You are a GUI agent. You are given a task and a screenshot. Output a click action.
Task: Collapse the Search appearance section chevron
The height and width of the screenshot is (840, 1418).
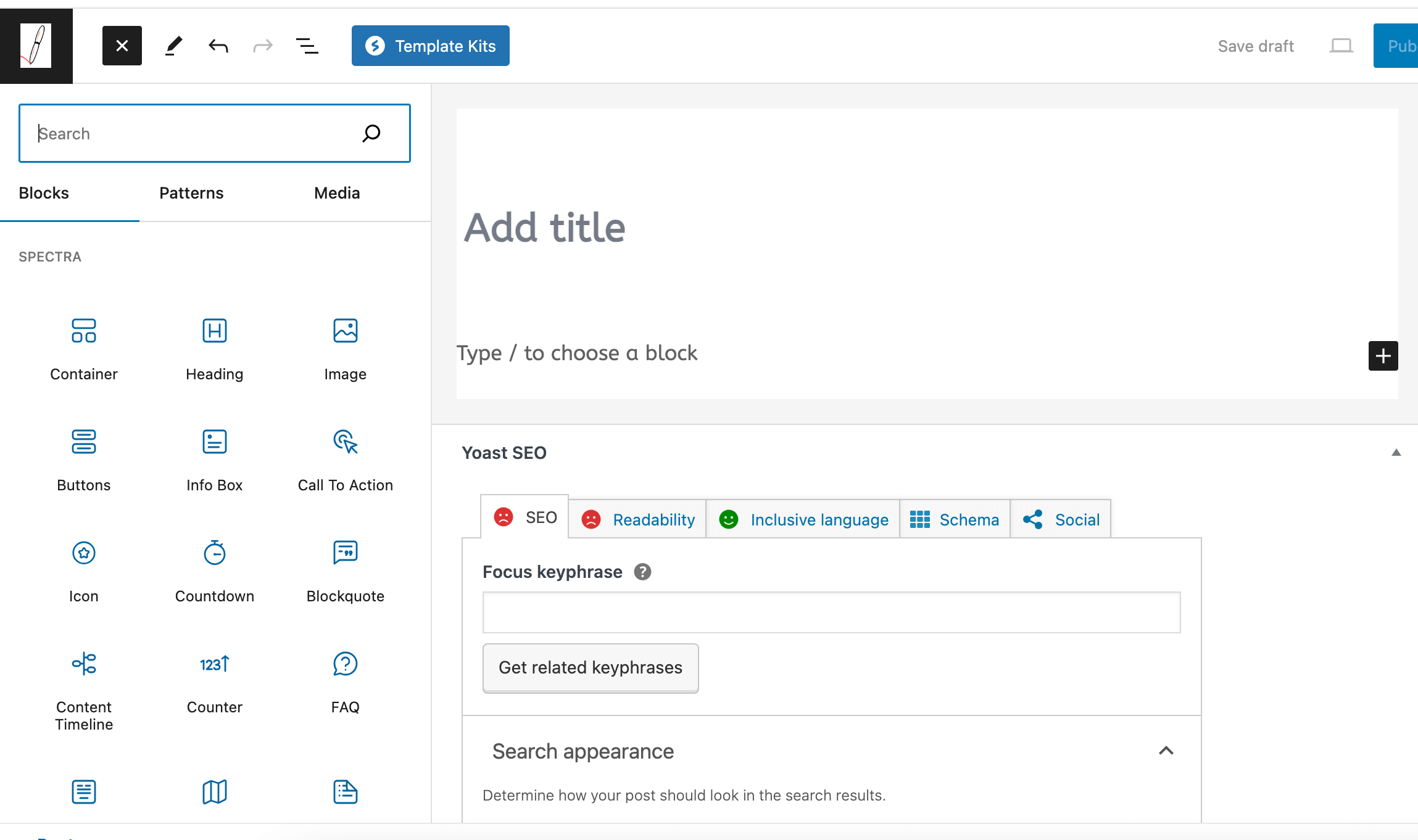click(x=1166, y=751)
